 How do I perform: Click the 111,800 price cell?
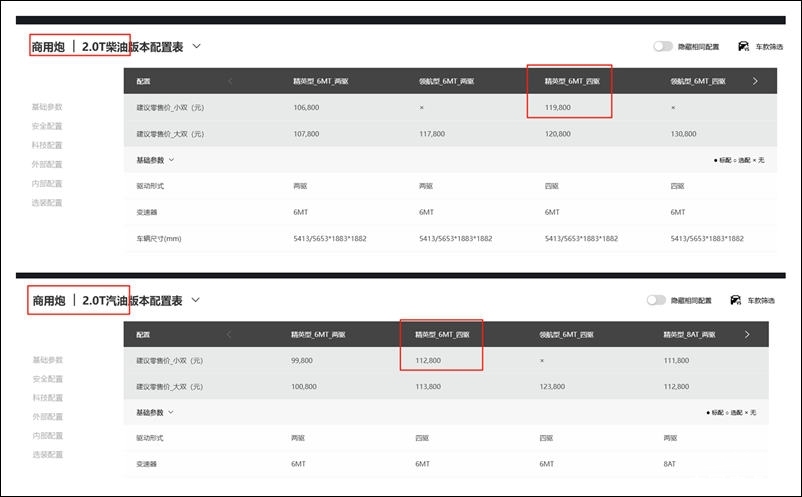point(676,360)
